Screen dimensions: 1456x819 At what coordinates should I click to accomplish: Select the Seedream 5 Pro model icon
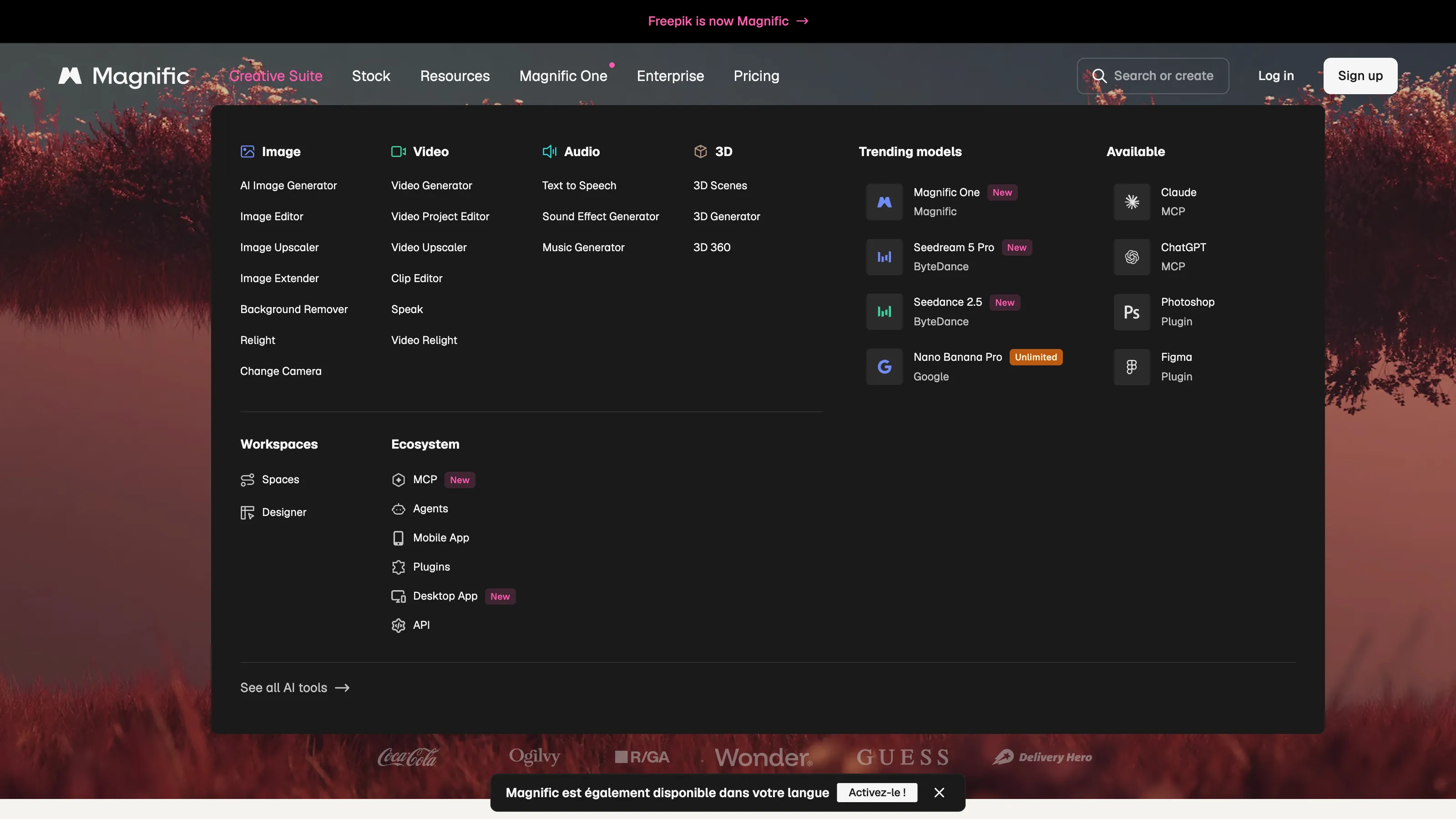[x=885, y=257]
